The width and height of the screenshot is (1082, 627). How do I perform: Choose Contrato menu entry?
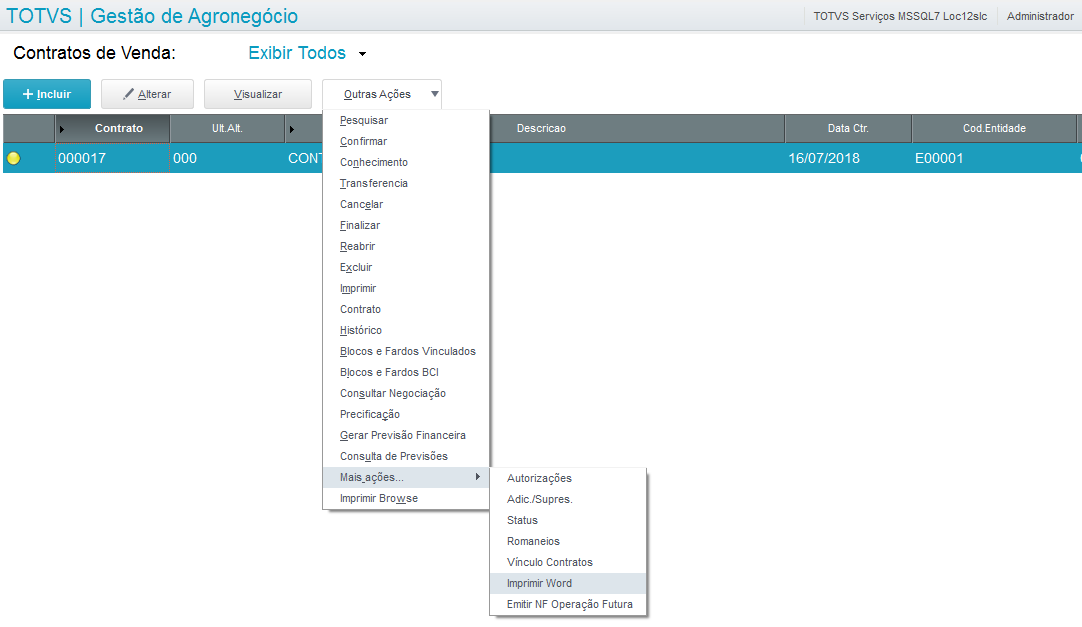point(406,310)
